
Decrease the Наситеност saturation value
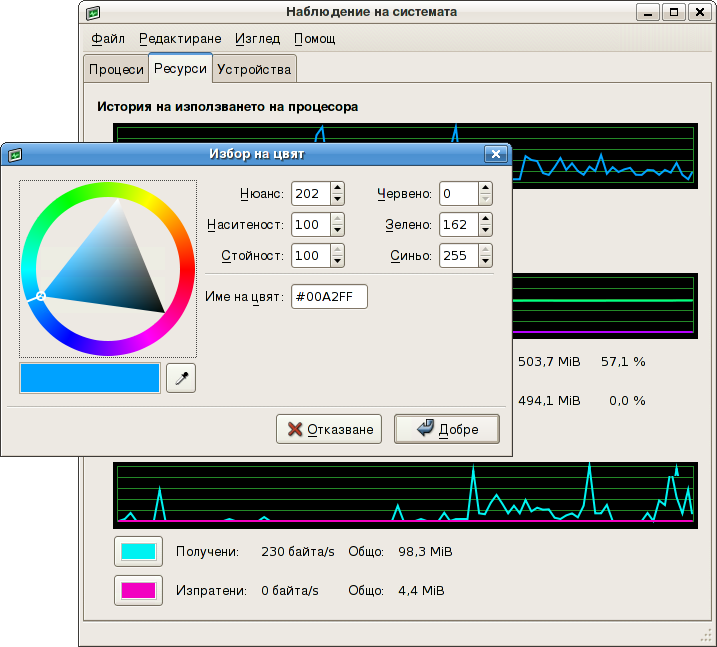pyautogui.click(x=338, y=230)
